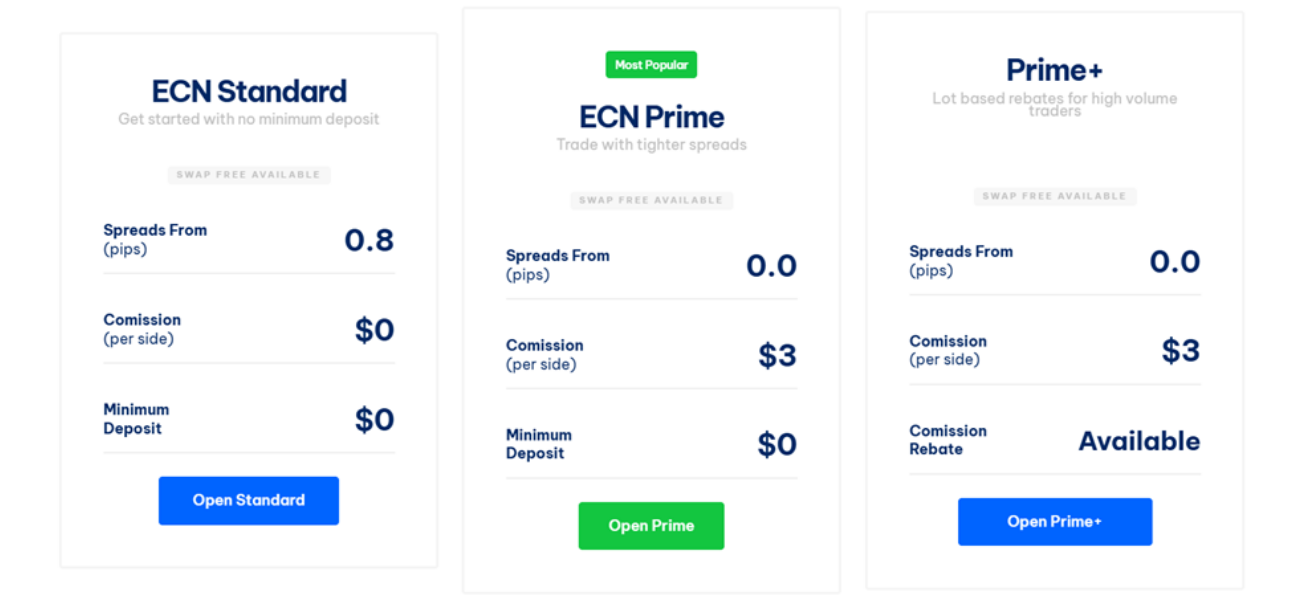Click the ECN Prime card title

click(651, 117)
